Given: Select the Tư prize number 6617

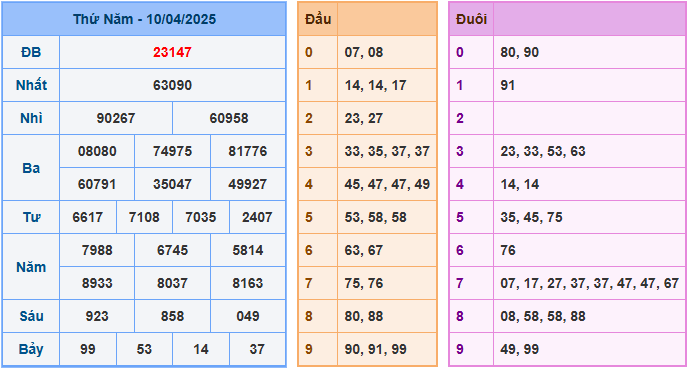Looking at the screenshot, I should pos(88,217).
